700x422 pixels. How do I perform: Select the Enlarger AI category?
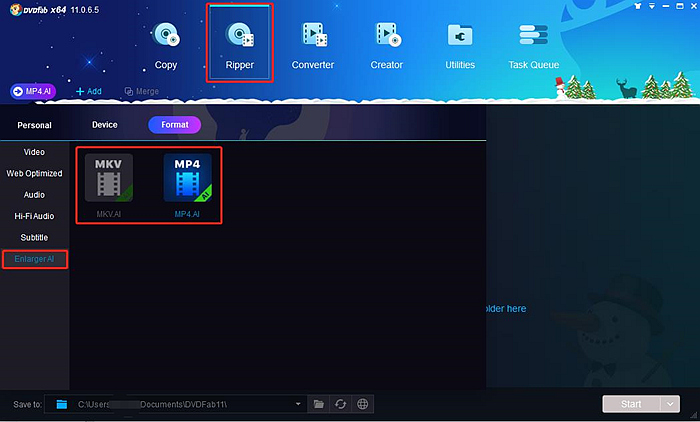coord(34,259)
